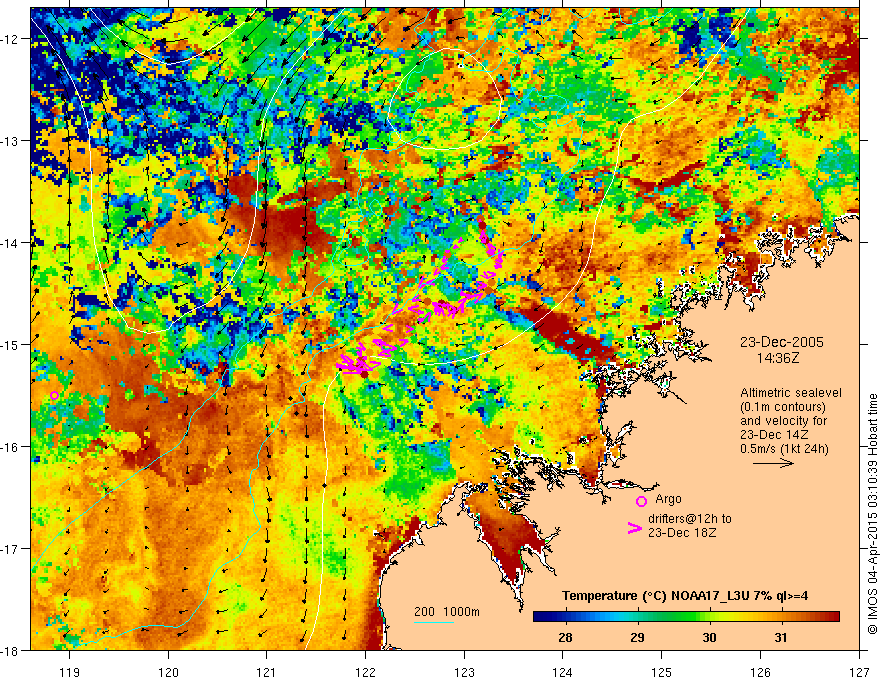Click the 0.5m/s velocity scale arrow
Screen dimensions: 880x680
(x=773, y=463)
